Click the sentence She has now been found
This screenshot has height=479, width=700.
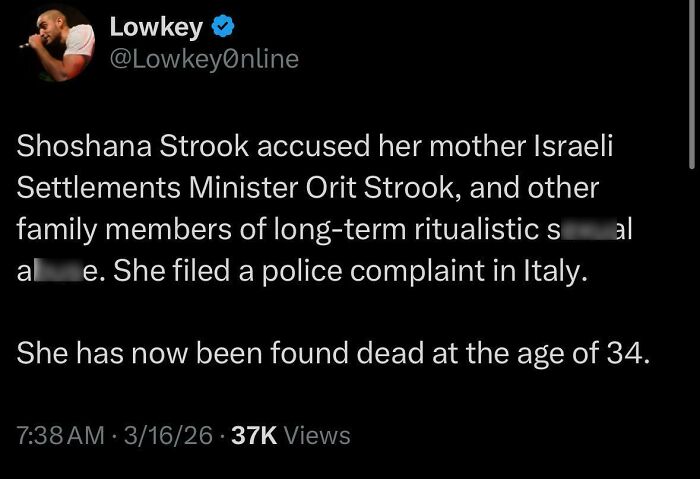coord(209,353)
